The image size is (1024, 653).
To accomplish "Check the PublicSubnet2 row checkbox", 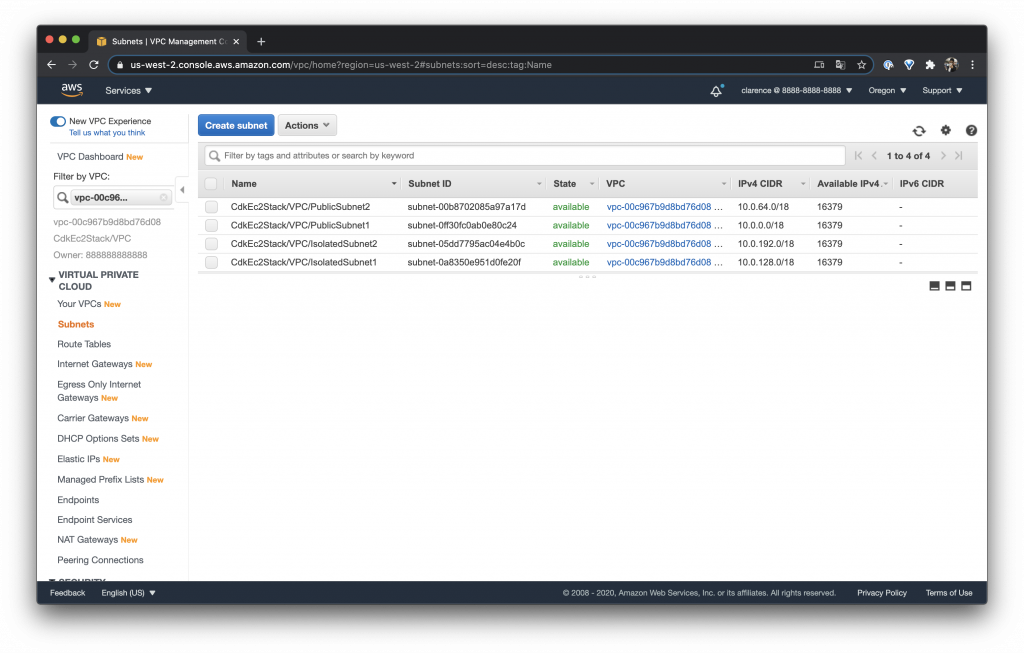I will 211,206.
